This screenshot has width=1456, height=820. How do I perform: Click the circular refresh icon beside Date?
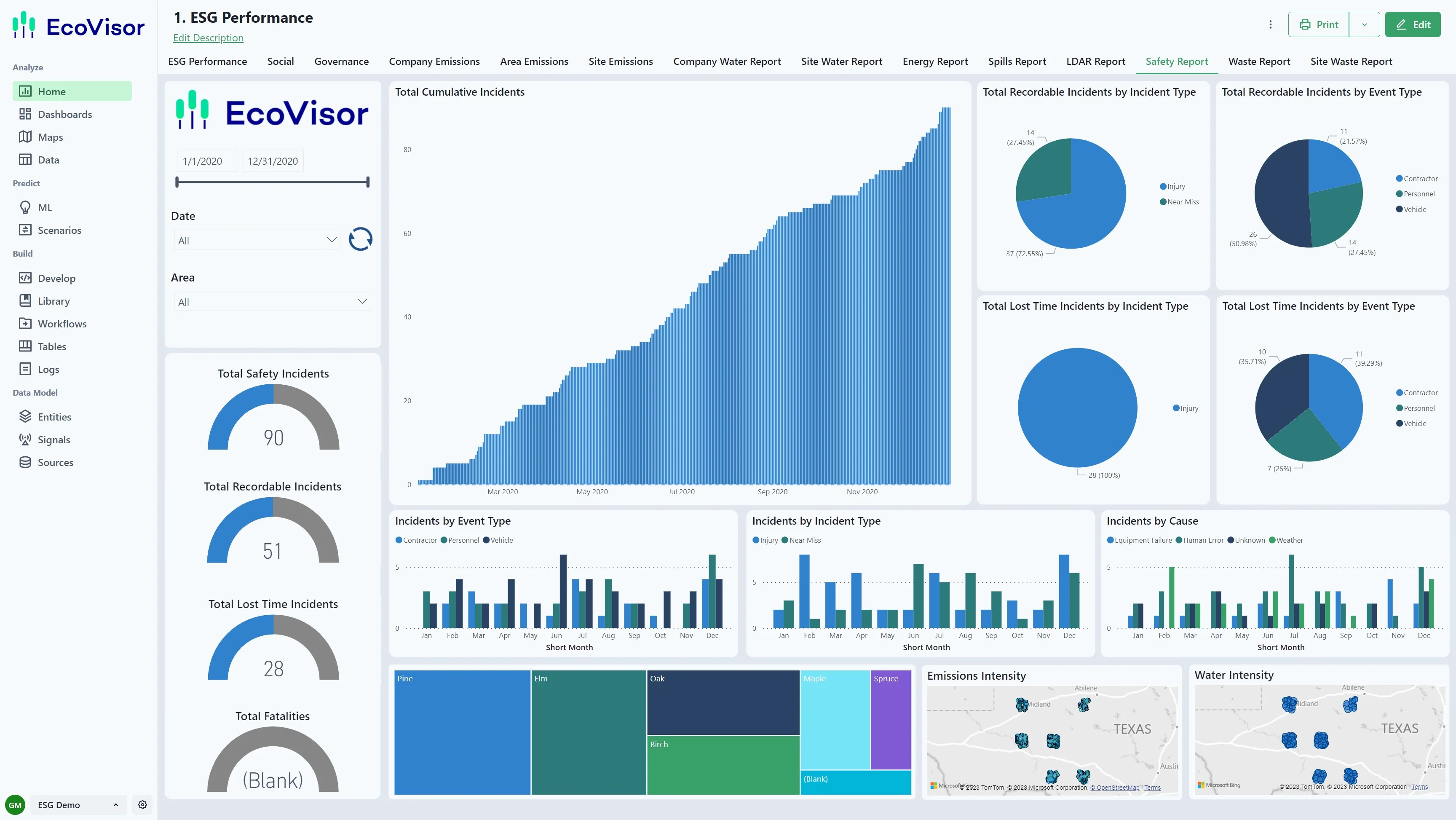[x=360, y=239]
